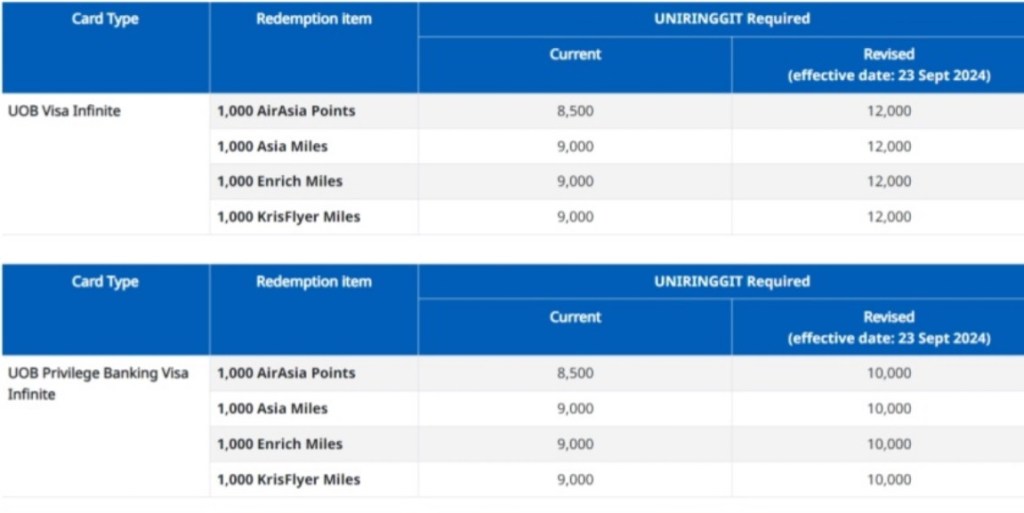The height and width of the screenshot is (513, 1024).
Task: Click the top table's Current column header
Action: (x=575, y=54)
